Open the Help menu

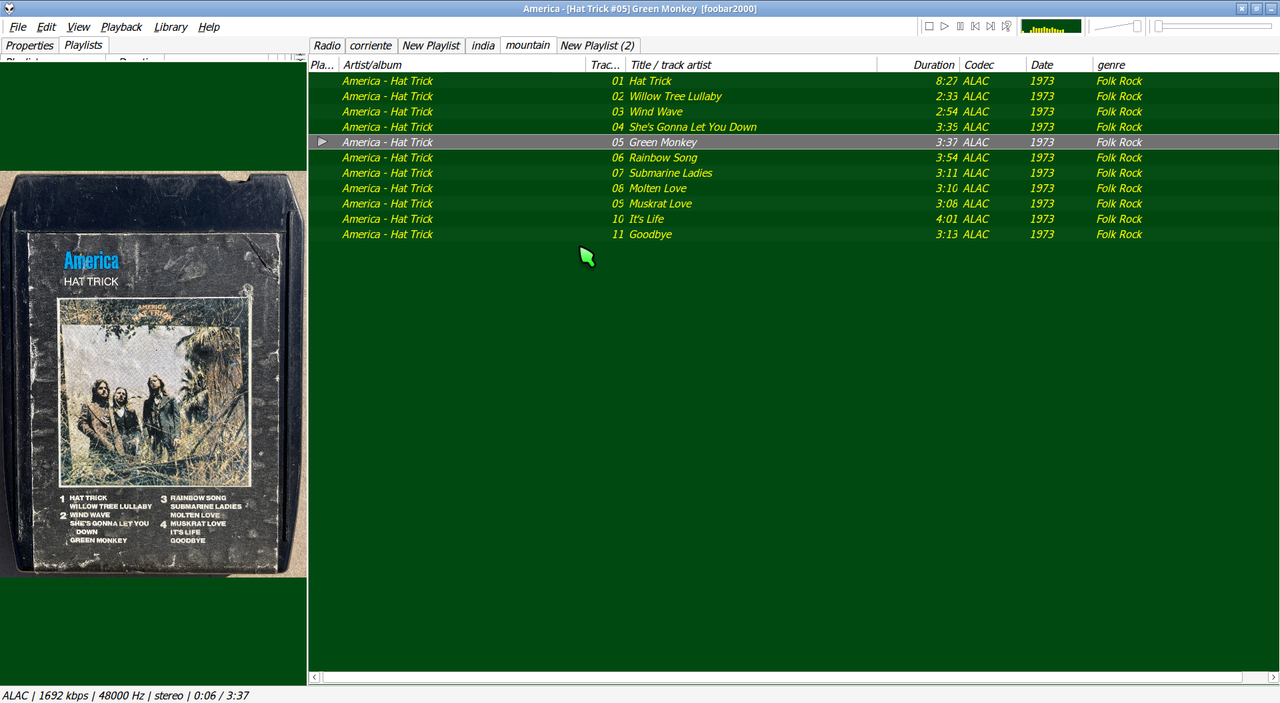[209, 27]
